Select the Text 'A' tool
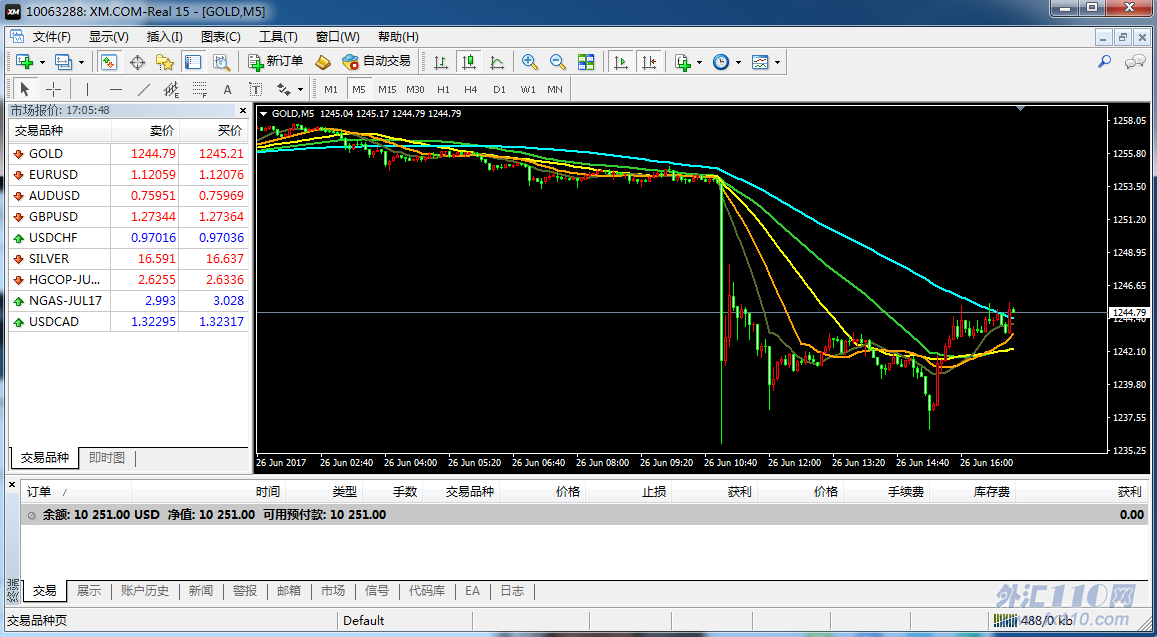1157x637 pixels. [227, 89]
